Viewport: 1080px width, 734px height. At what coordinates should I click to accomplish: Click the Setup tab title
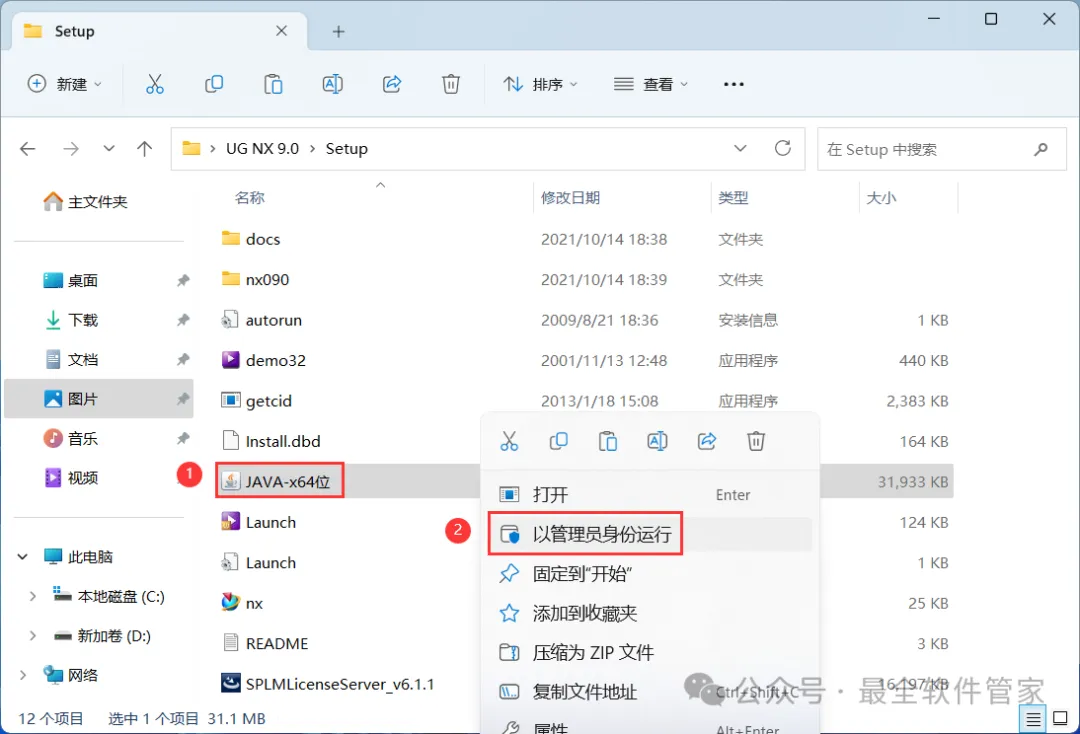[x=74, y=32]
